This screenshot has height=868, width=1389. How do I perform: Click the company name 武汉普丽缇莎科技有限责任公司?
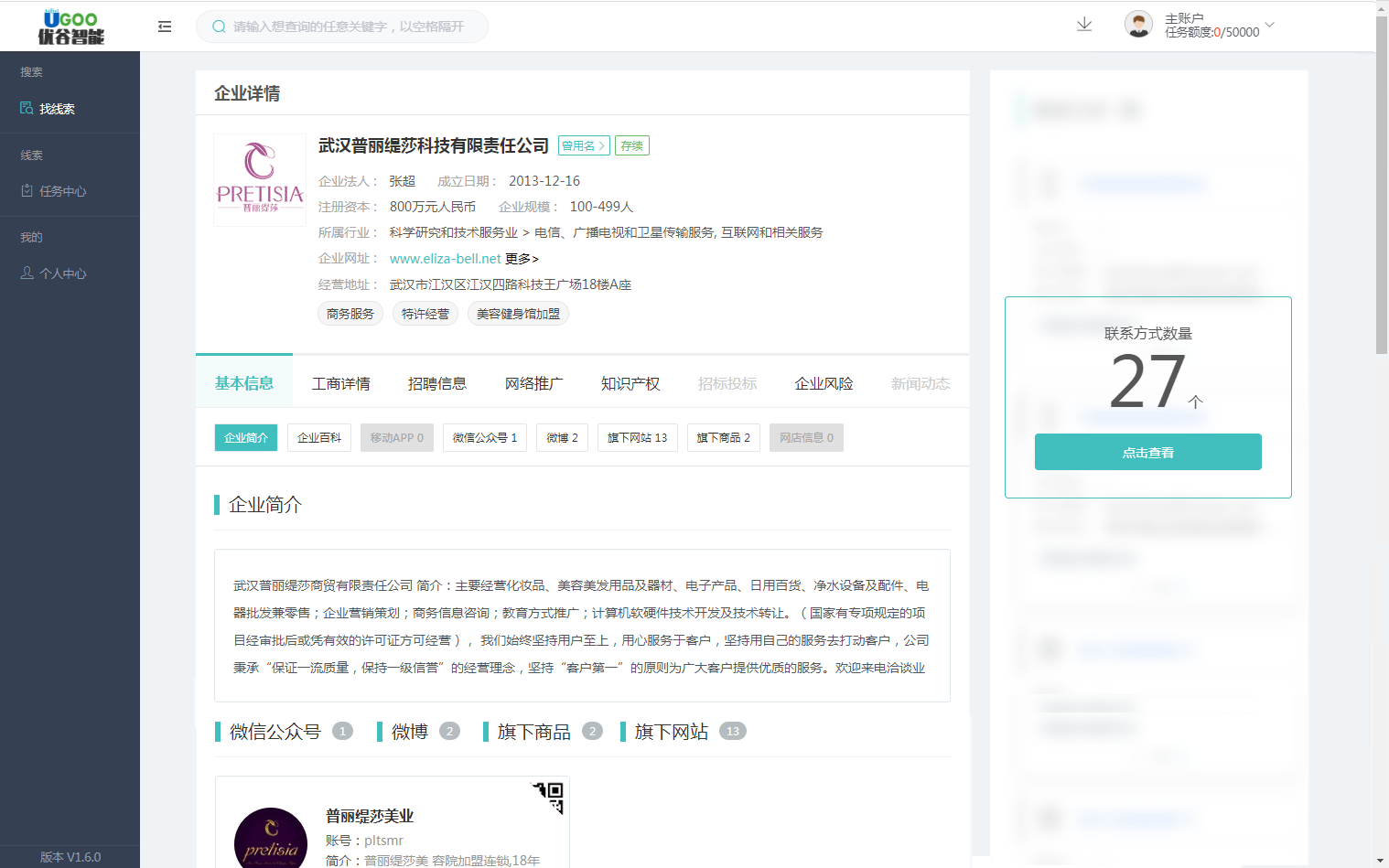pyautogui.click(x=434, y=145)
